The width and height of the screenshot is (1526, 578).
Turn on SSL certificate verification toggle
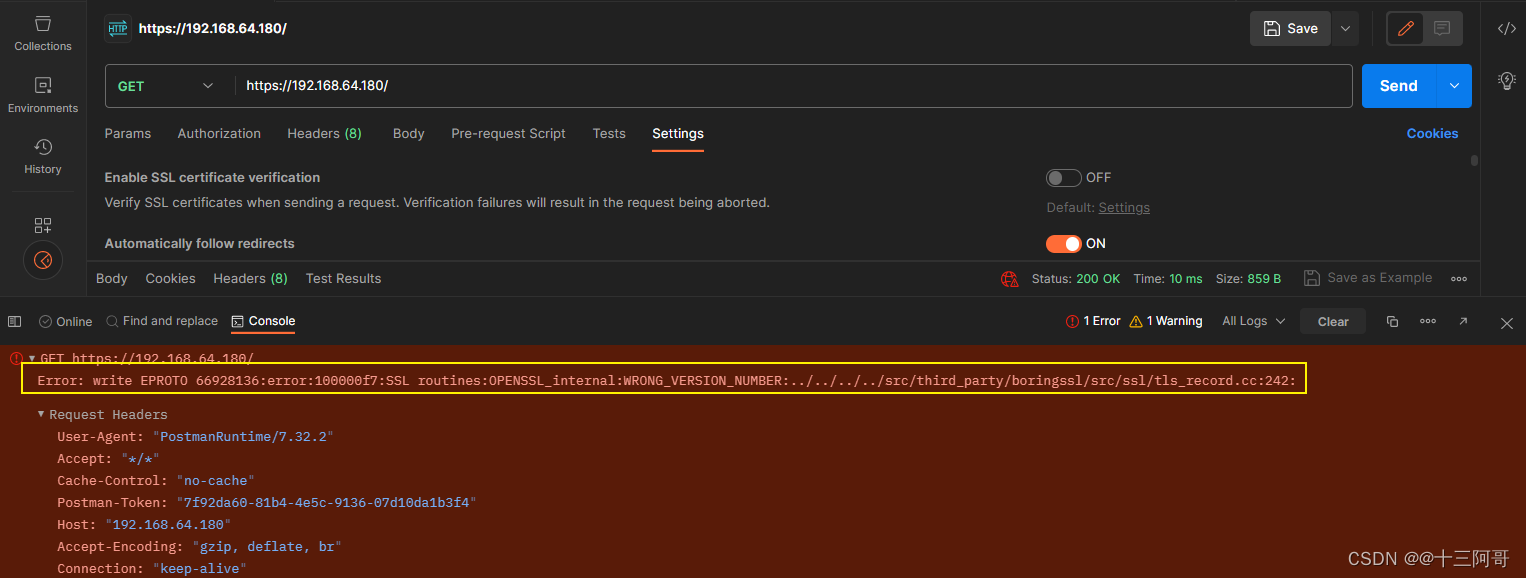1063,178
